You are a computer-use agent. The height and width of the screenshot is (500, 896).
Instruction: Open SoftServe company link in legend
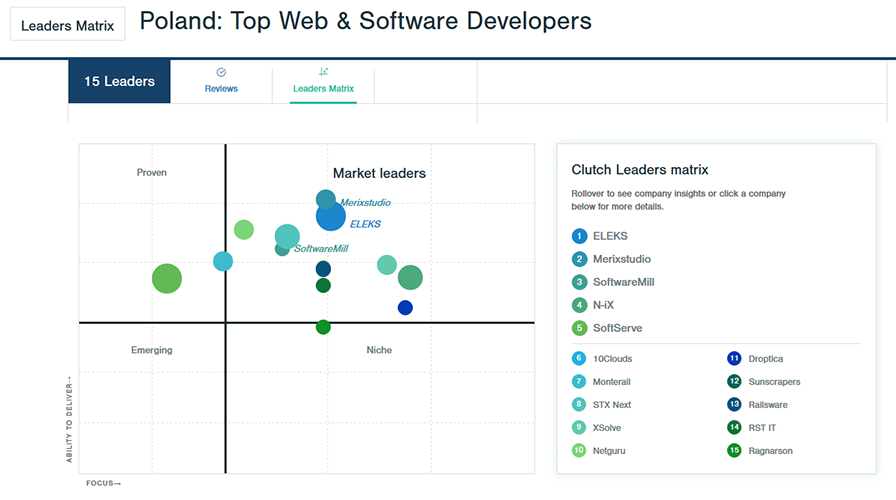click(x=617, y=328)
